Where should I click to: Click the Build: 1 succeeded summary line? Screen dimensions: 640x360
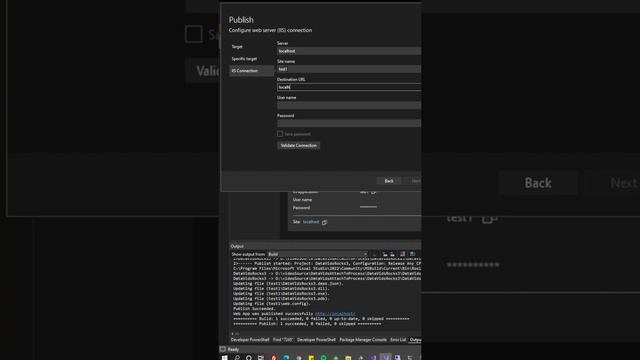click(321, 319)
